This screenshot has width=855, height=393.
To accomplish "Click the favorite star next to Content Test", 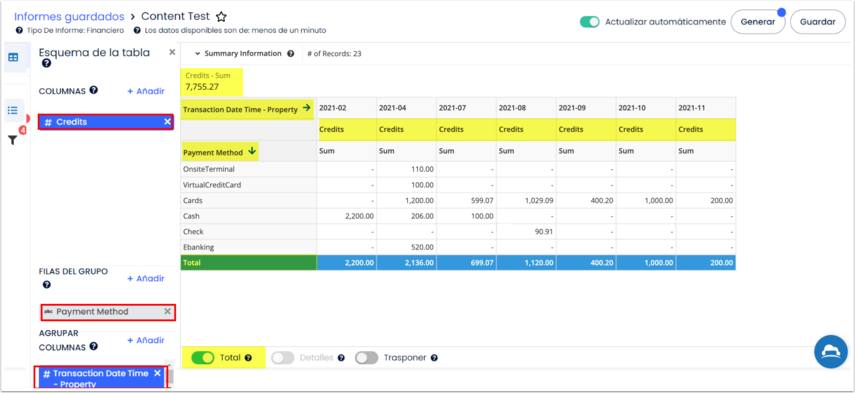I will pos(221,16).
